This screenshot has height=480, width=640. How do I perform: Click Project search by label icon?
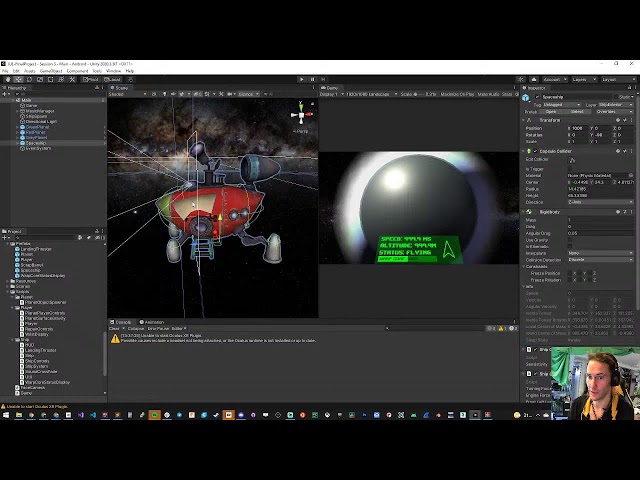point(89,238)
